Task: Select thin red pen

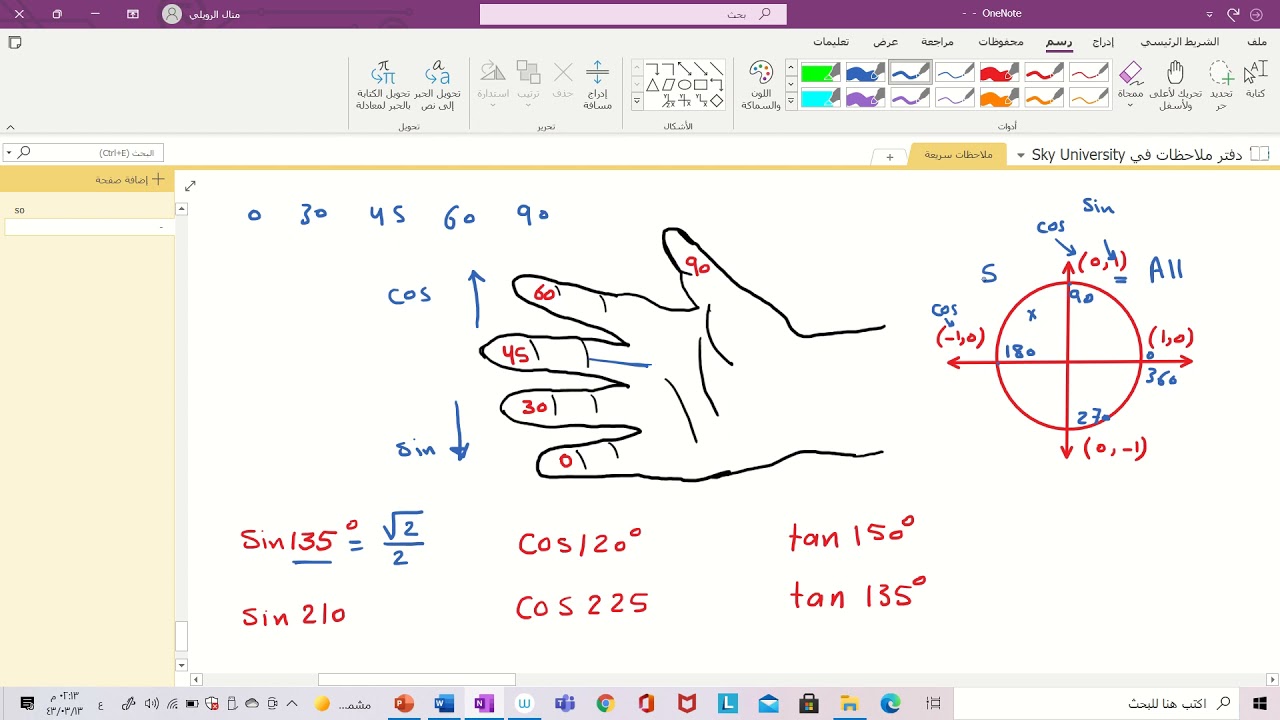Action: (1089, 72)
